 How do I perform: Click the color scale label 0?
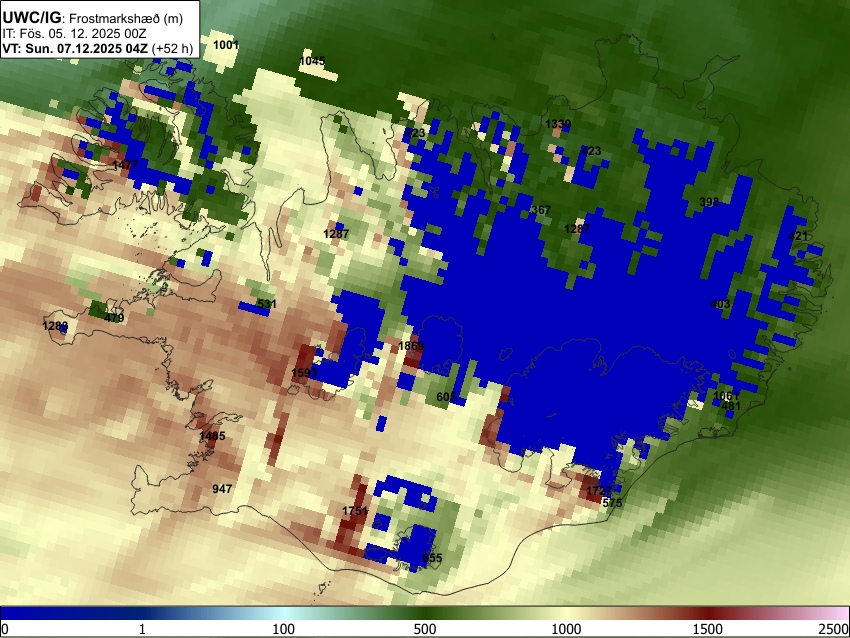point(5,629)
